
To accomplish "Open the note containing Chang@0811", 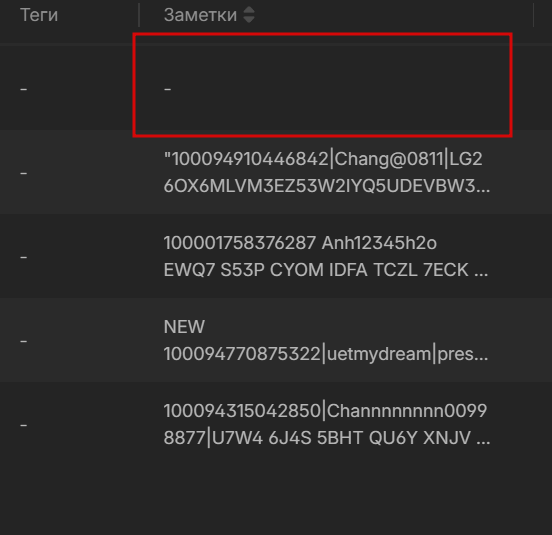I will pos(327,172).
